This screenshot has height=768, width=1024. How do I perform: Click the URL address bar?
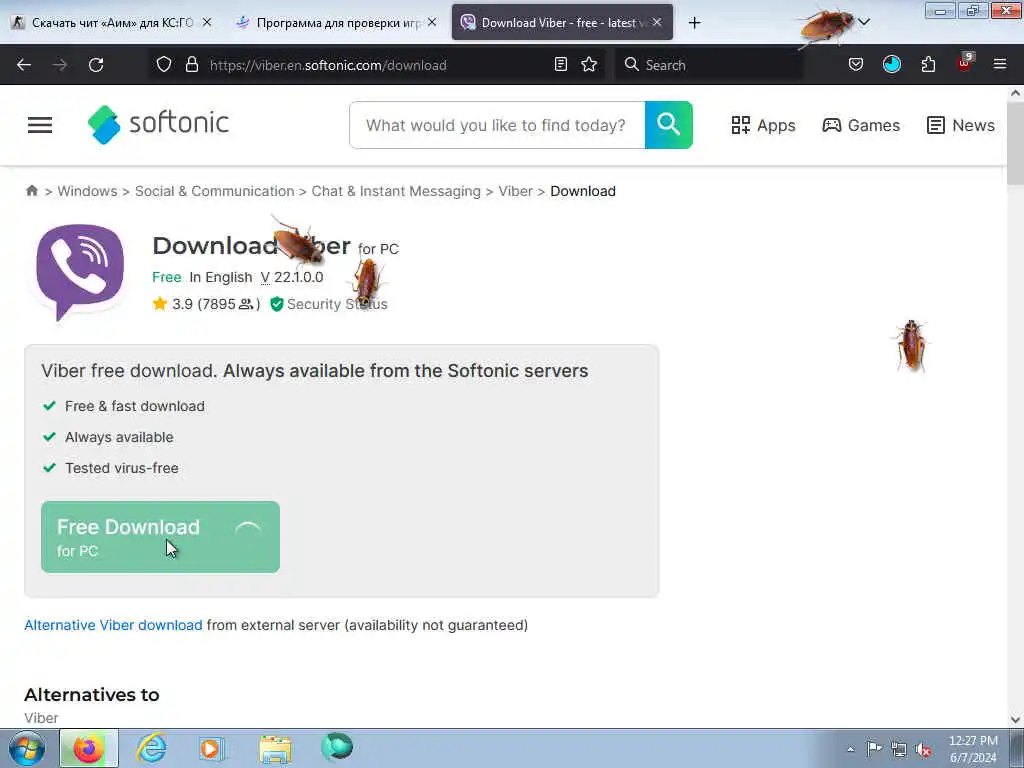click(379, 65)
